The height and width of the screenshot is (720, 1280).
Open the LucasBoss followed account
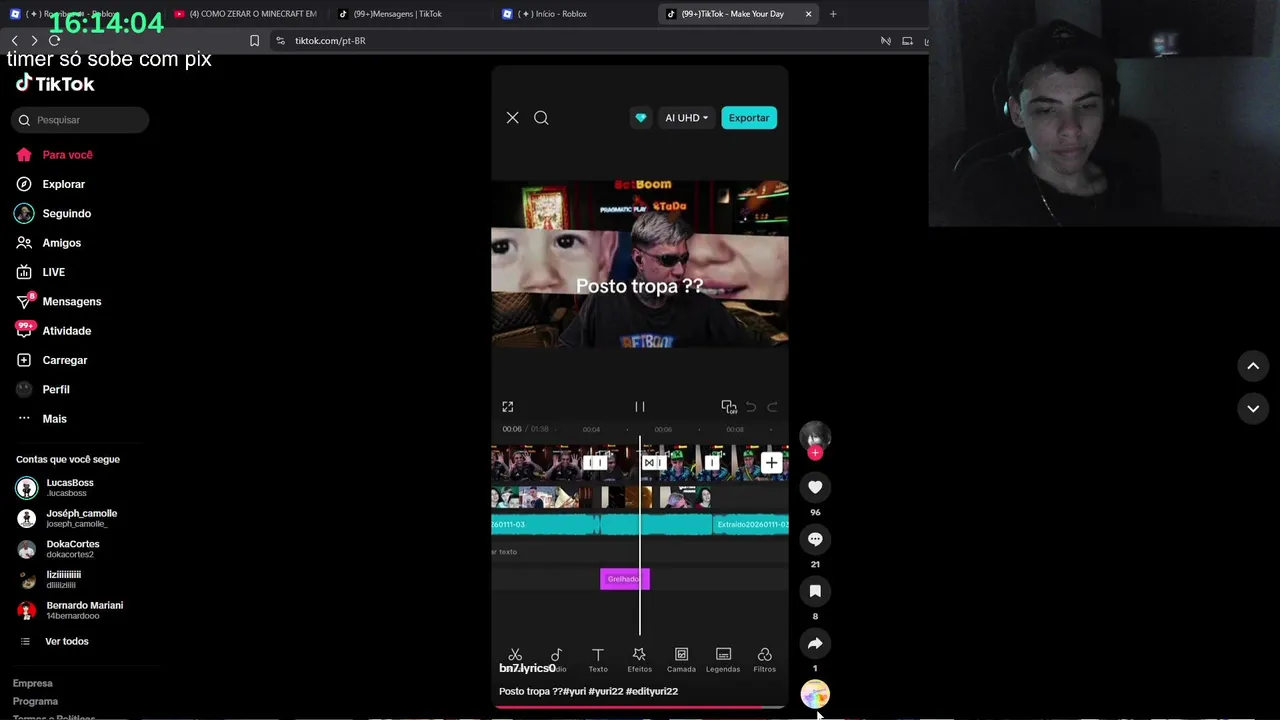pyautogui.click(x=70, y=487)
